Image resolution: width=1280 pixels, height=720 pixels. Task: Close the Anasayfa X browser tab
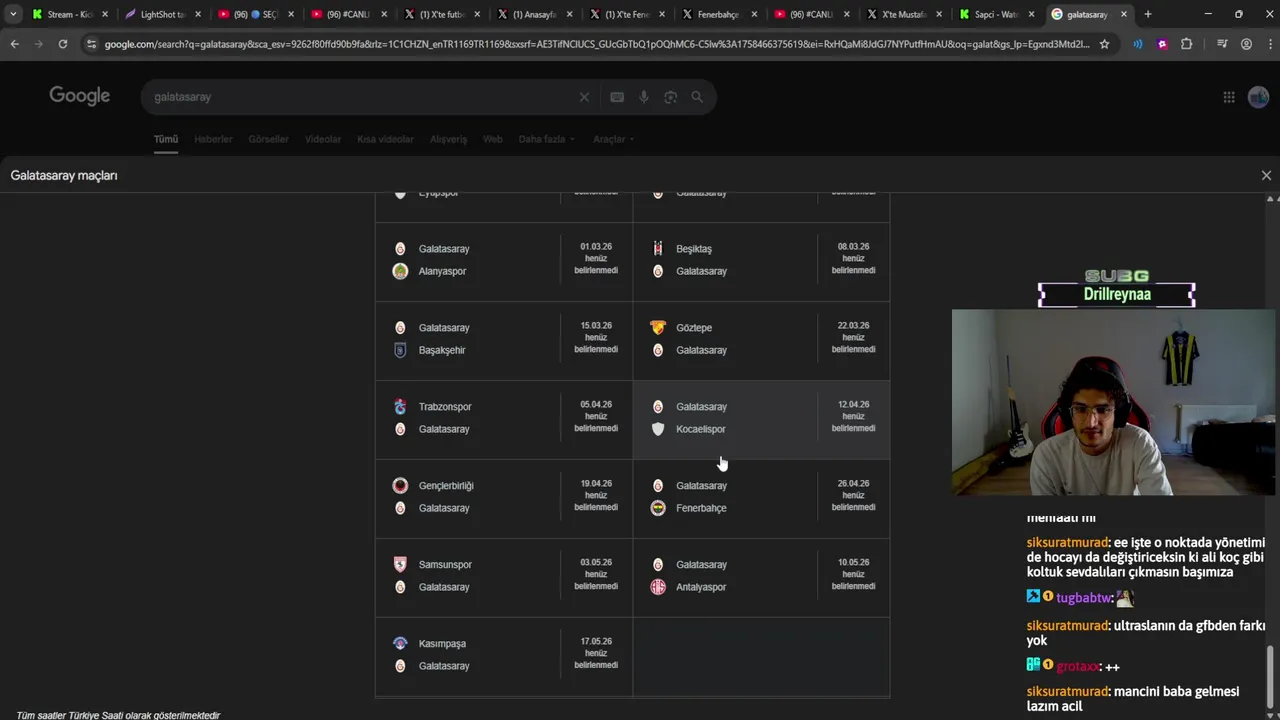pyautogui.click(x=569, y=14)
